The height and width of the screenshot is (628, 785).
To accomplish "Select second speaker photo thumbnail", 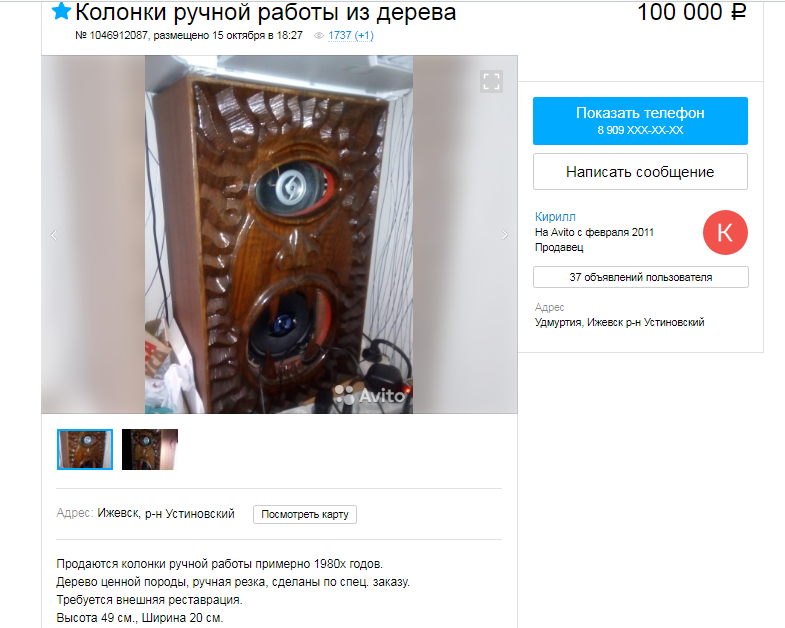I will (150, 449).
